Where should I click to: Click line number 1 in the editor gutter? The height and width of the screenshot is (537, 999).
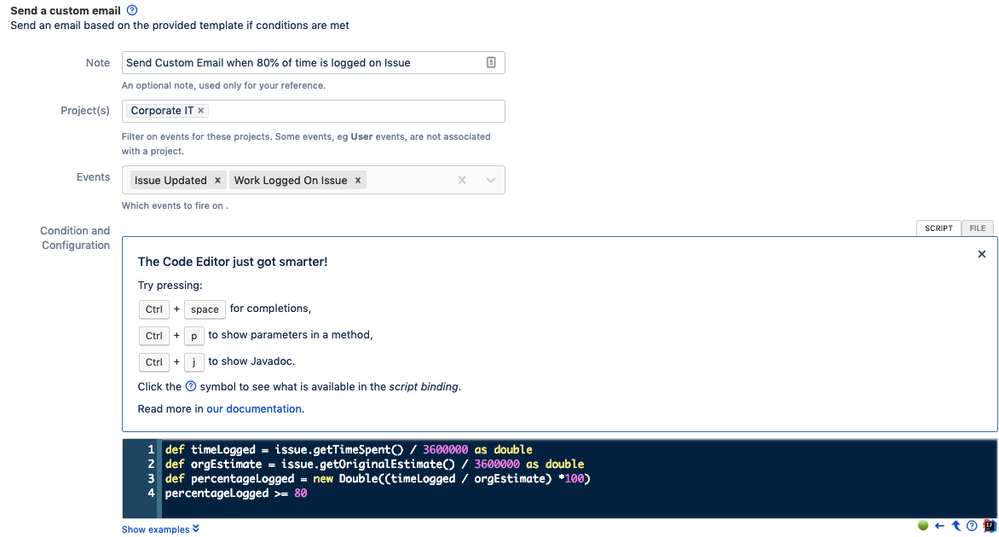click(151, 450)
